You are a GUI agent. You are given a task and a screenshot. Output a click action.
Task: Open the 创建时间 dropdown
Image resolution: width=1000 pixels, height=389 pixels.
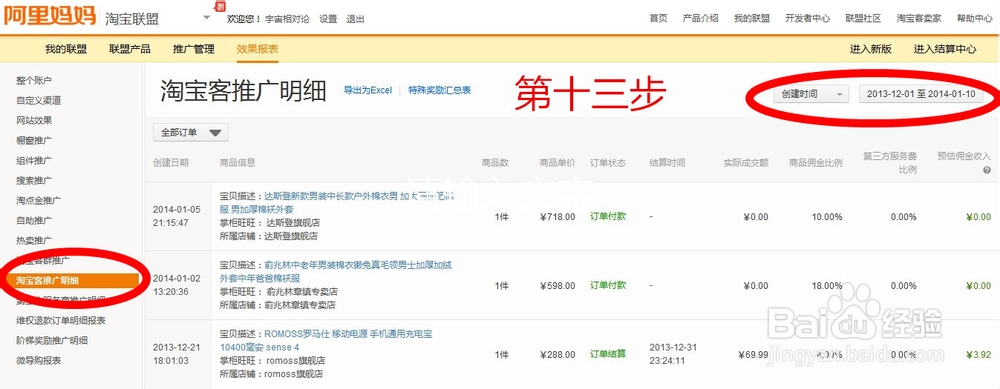click(811, 94)
